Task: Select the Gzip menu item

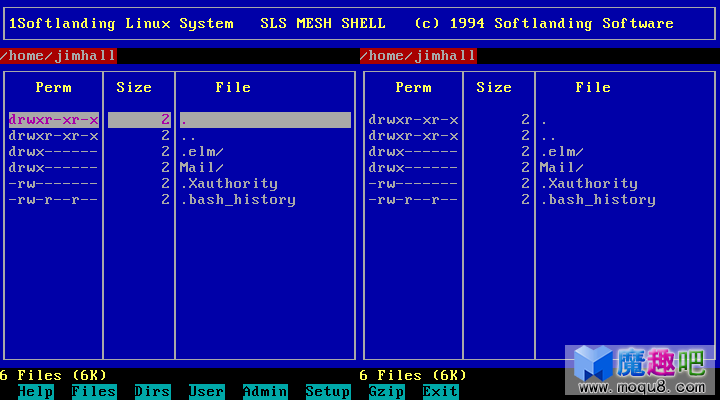Action: coord(387,391)
